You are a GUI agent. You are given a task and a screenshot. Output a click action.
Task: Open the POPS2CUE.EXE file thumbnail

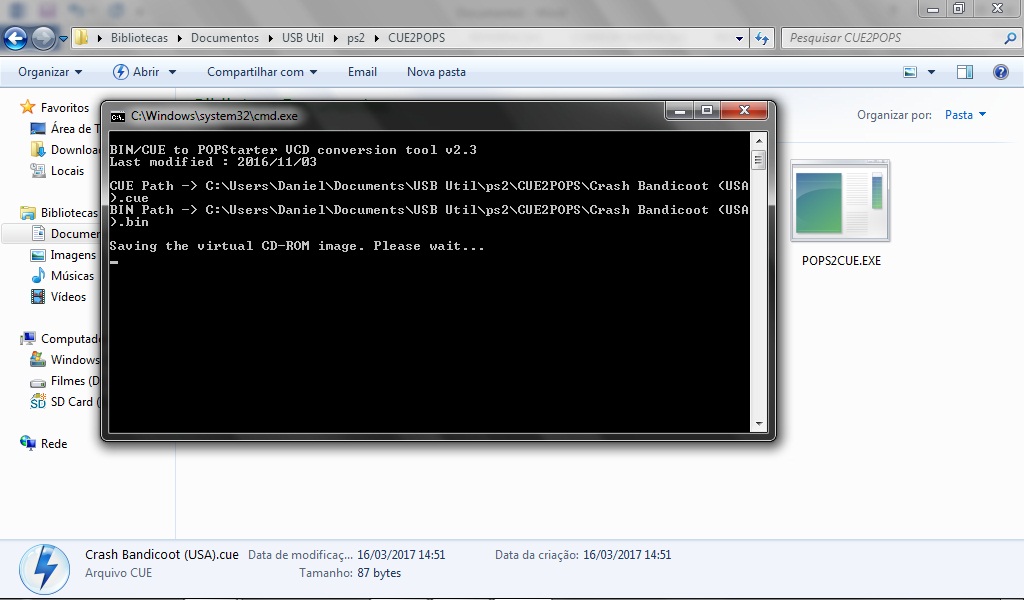[840, 204]
